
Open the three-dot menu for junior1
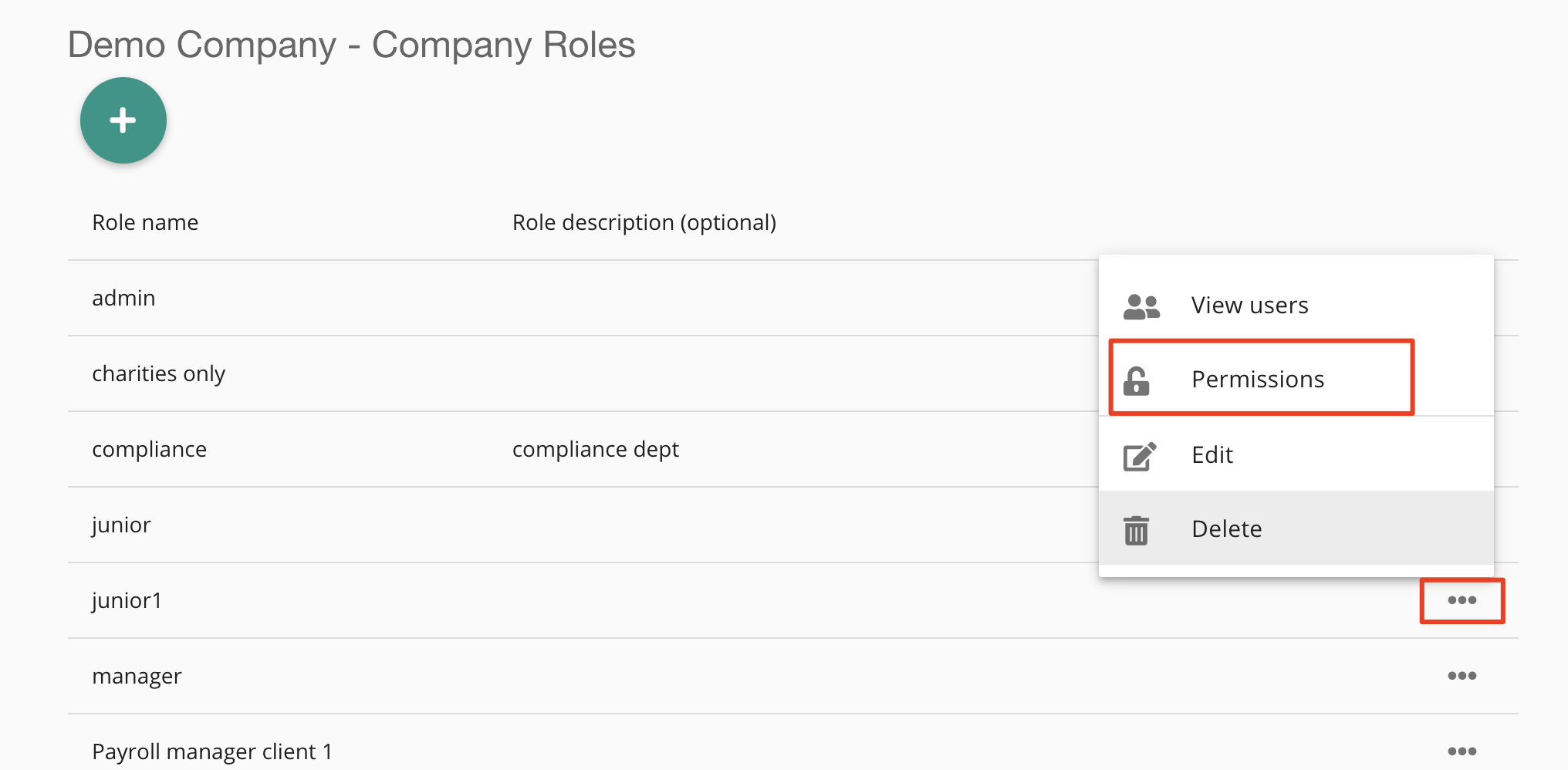1462,600
